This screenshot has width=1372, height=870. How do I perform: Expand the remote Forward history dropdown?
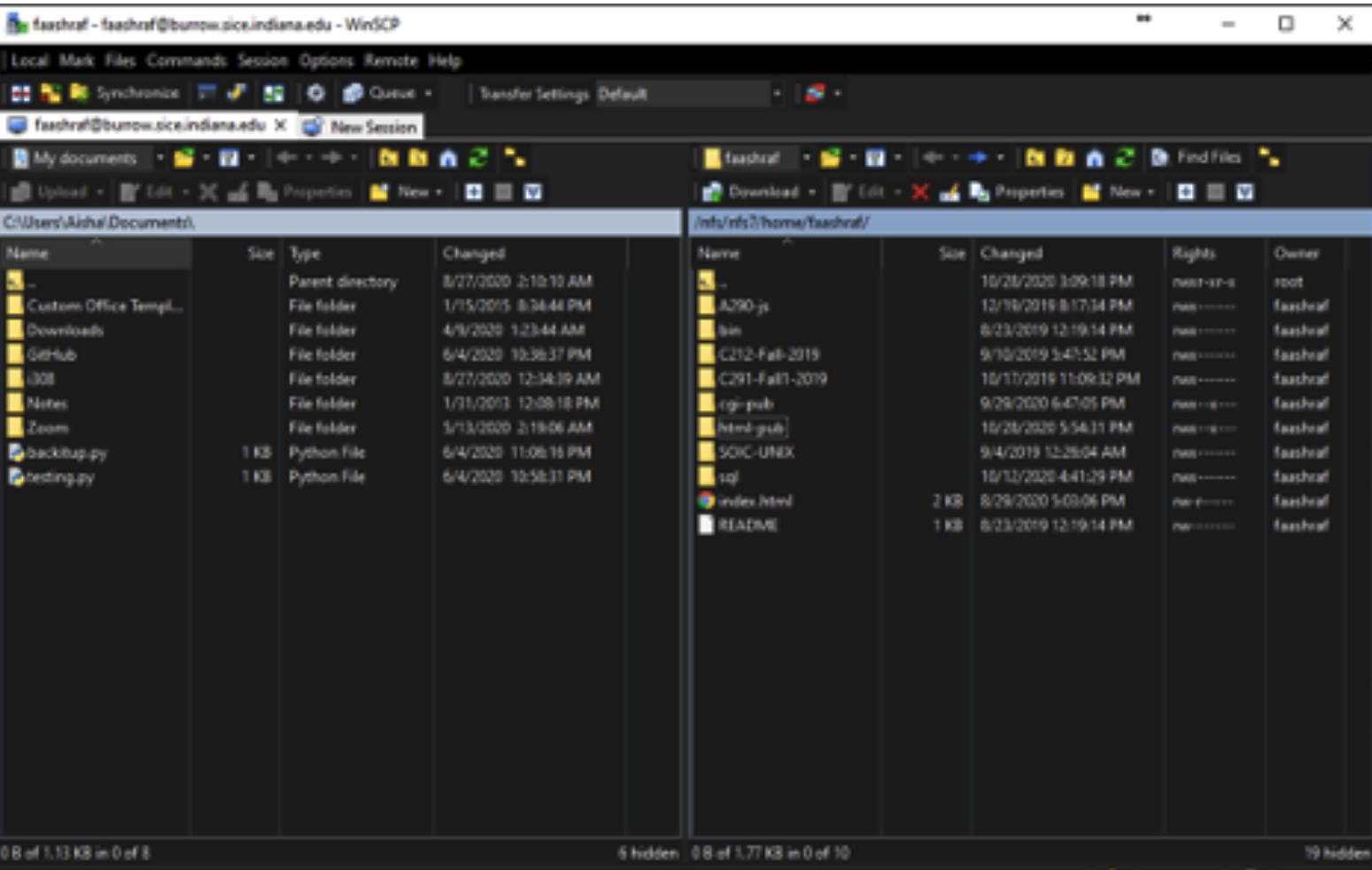point(1000,159)
